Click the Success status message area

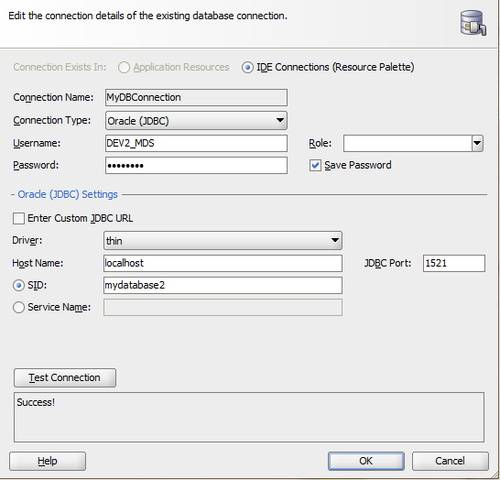249,417
